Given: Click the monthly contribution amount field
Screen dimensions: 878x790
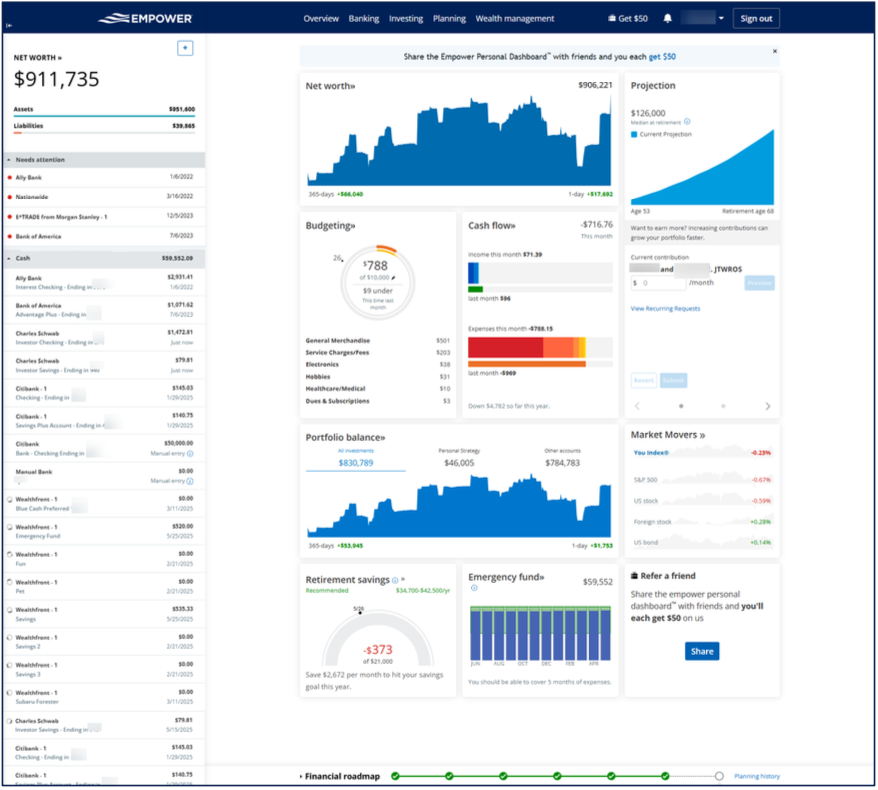Looking at the screenshot, I should [x=658, y=283].
